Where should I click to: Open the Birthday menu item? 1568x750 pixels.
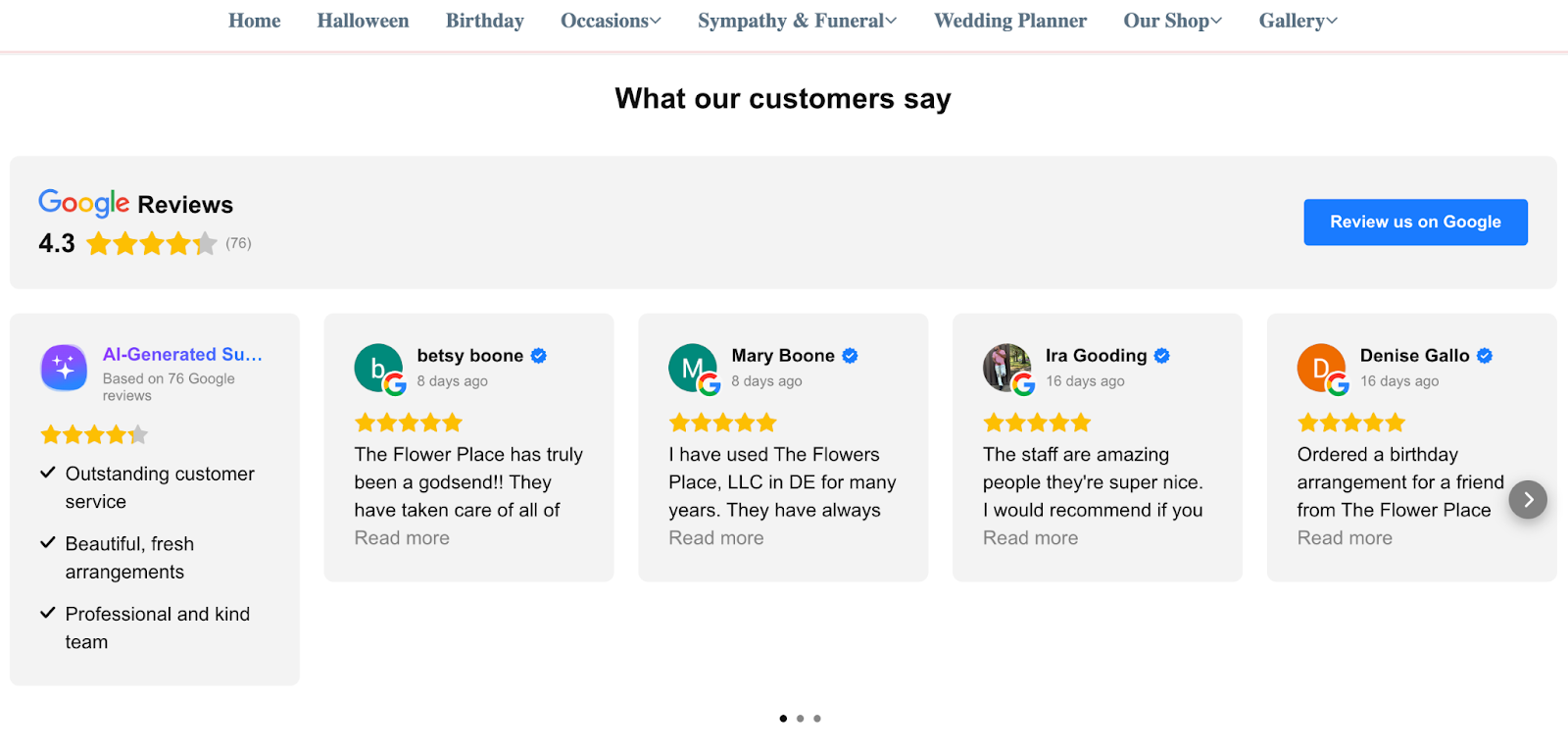pyautogui.click(x=485, y=21)
